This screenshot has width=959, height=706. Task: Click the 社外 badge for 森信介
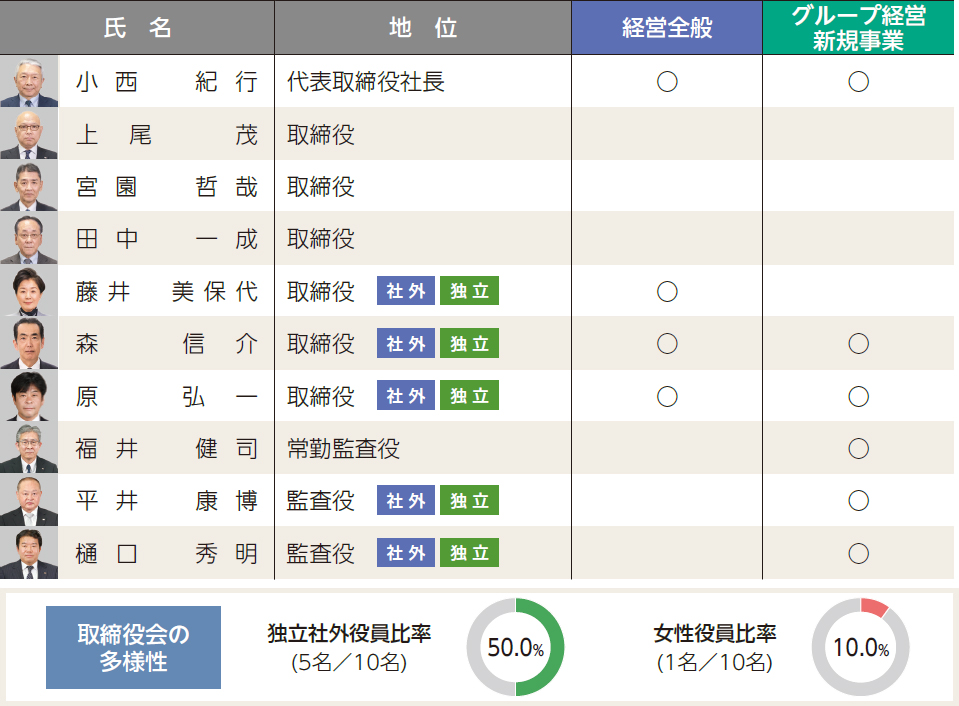pyautogui.click(x=405, y=343)
